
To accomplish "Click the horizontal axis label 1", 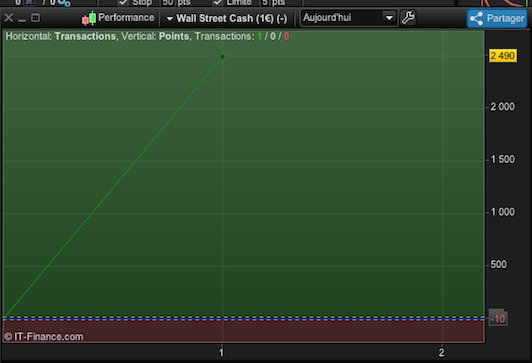I will pos(222,353).
